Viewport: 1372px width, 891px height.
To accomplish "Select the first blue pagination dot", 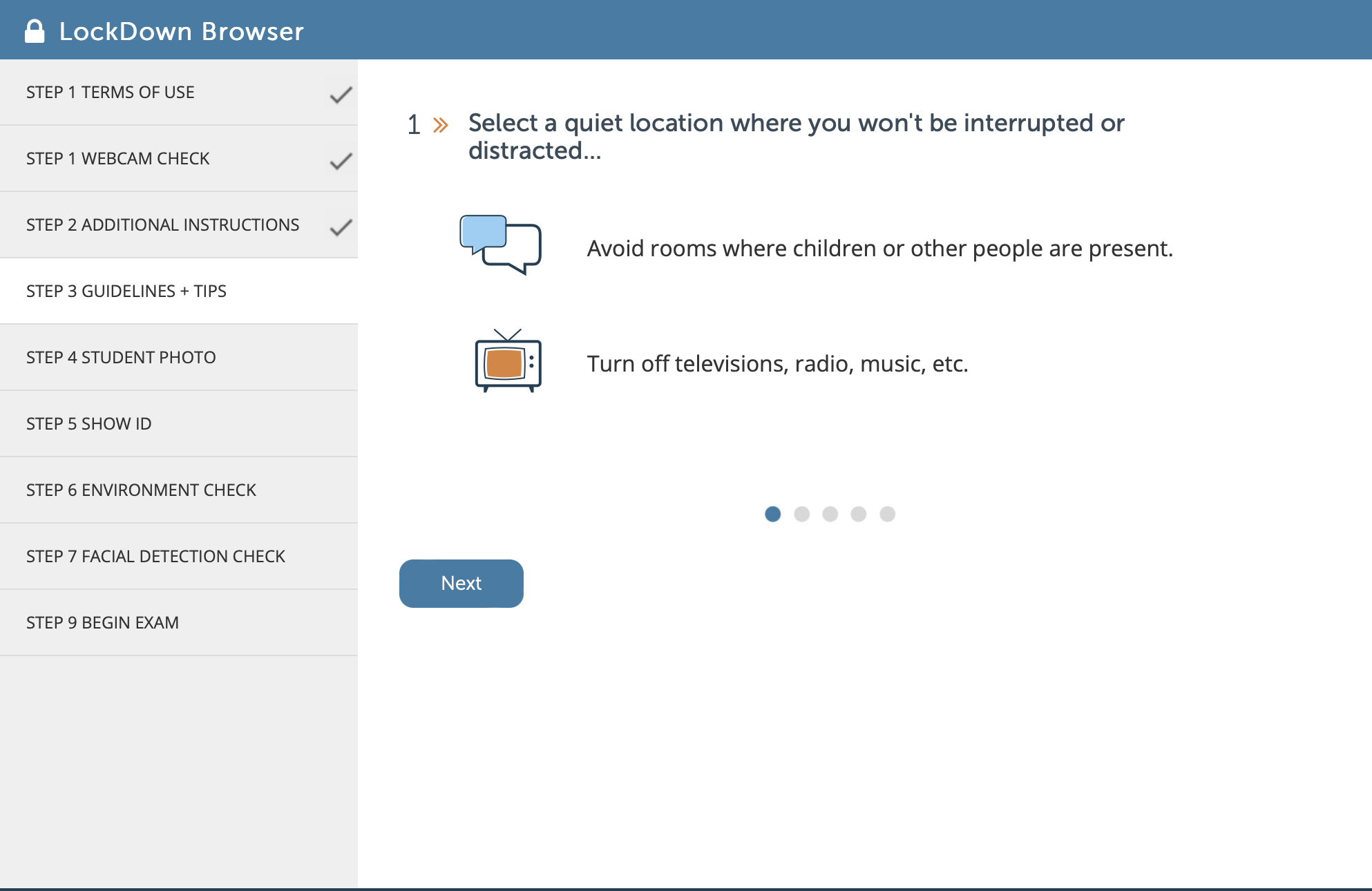I will click(x=773, y=514).
